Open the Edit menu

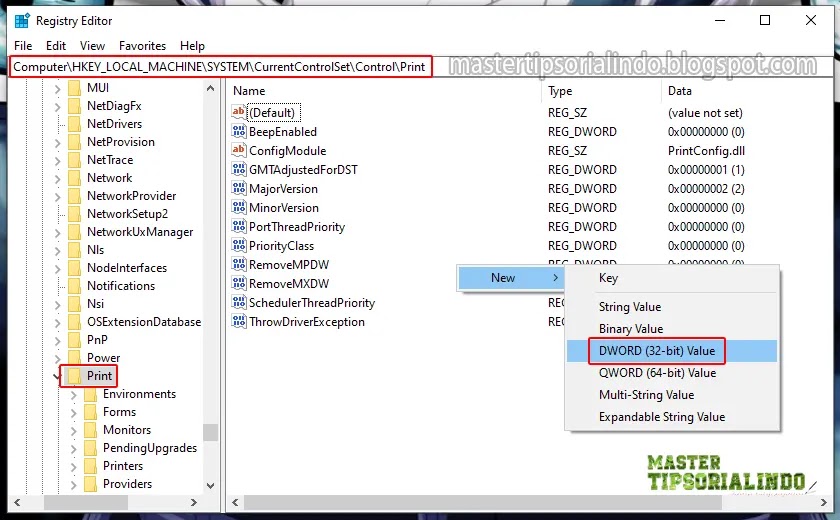[56, 46]
